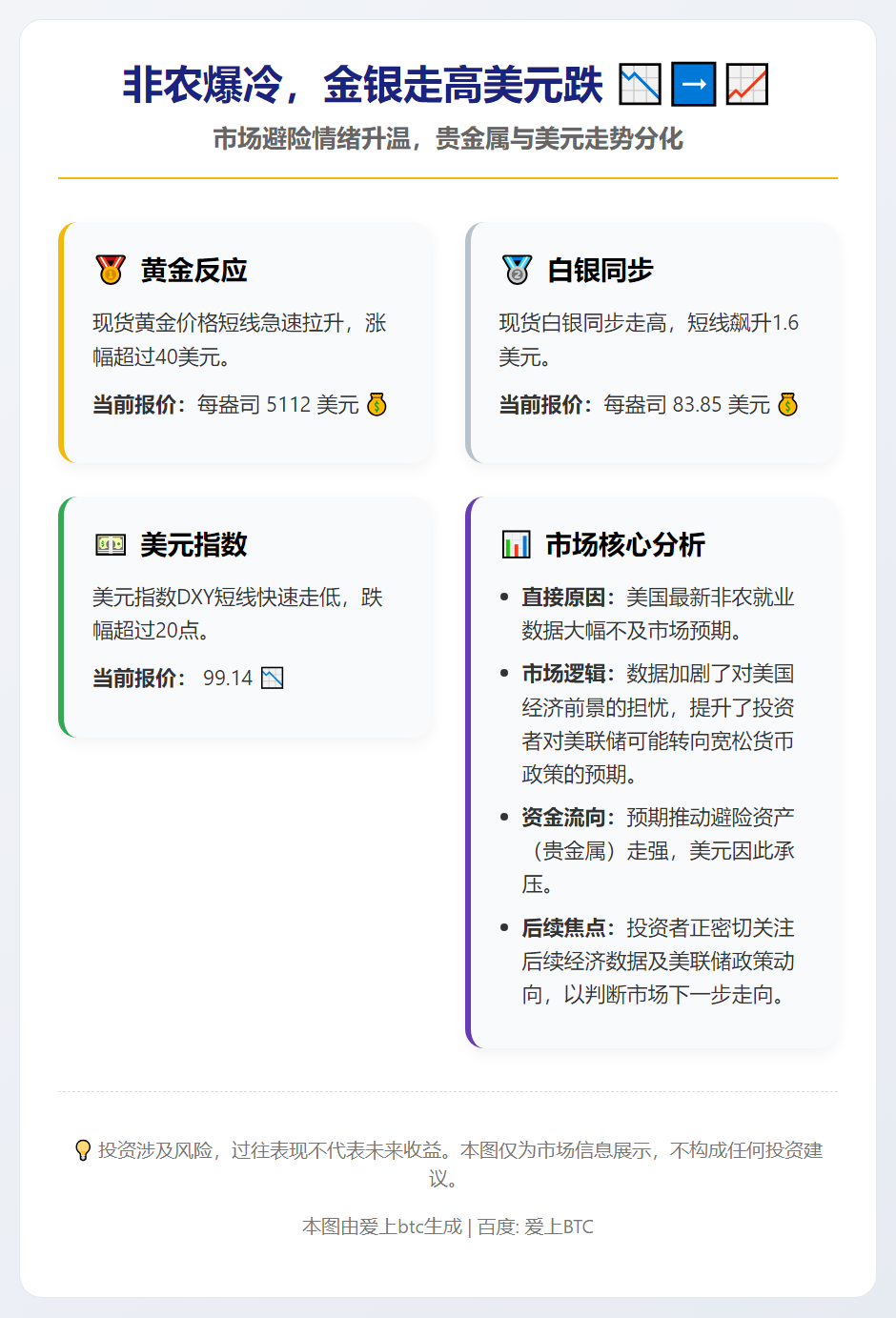
Task: Click the credit line 本图由爱上btc生成
Action: click(382, 1227)
